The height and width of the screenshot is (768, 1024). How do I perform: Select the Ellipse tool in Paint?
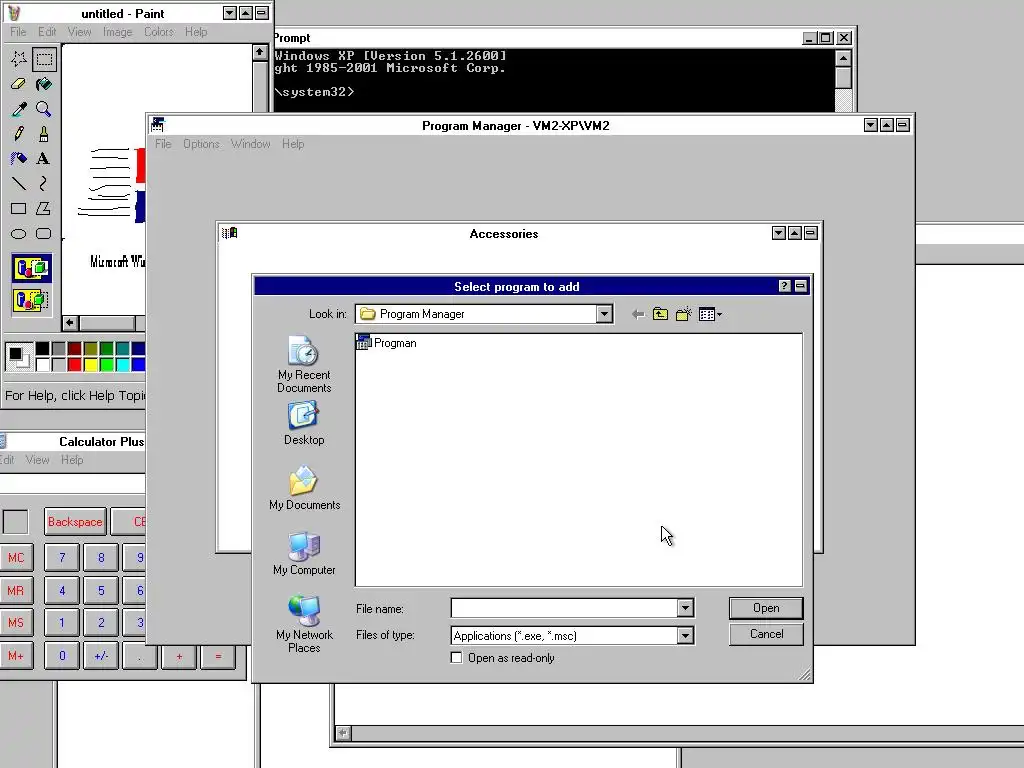[x=18, y=233]
